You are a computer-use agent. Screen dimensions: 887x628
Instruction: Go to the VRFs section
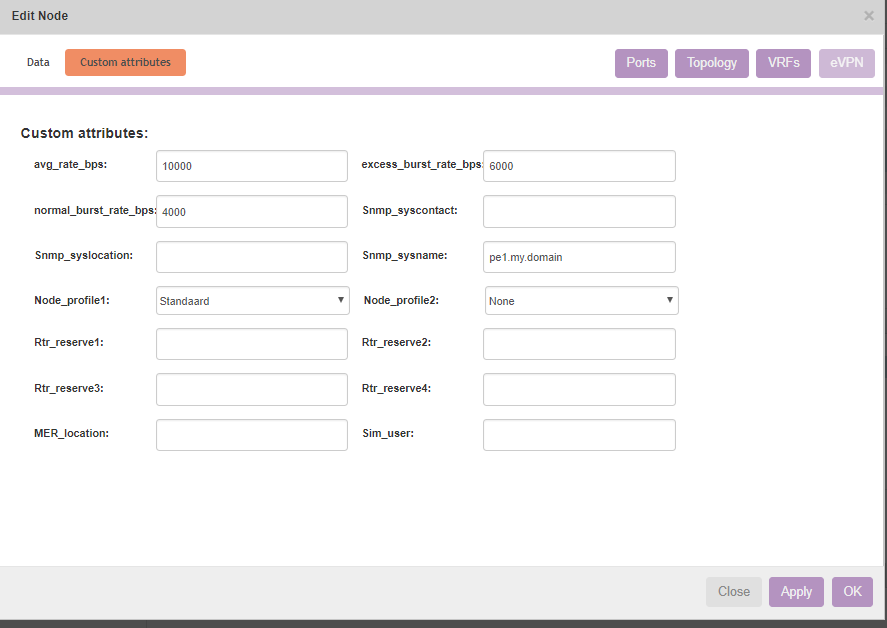(783, 63)
